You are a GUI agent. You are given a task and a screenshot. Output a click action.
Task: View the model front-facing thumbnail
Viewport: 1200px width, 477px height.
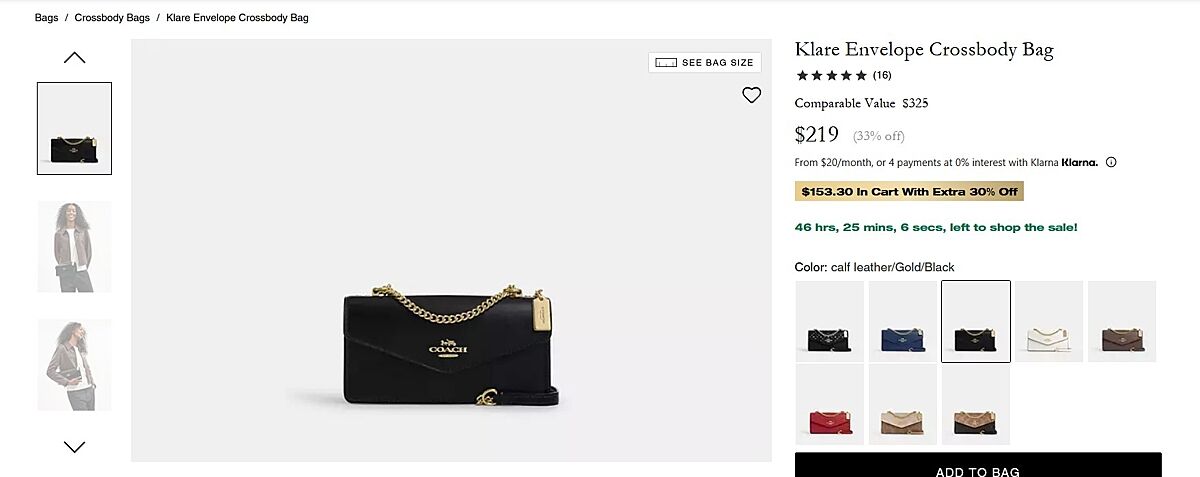click(x=75, y=247)
